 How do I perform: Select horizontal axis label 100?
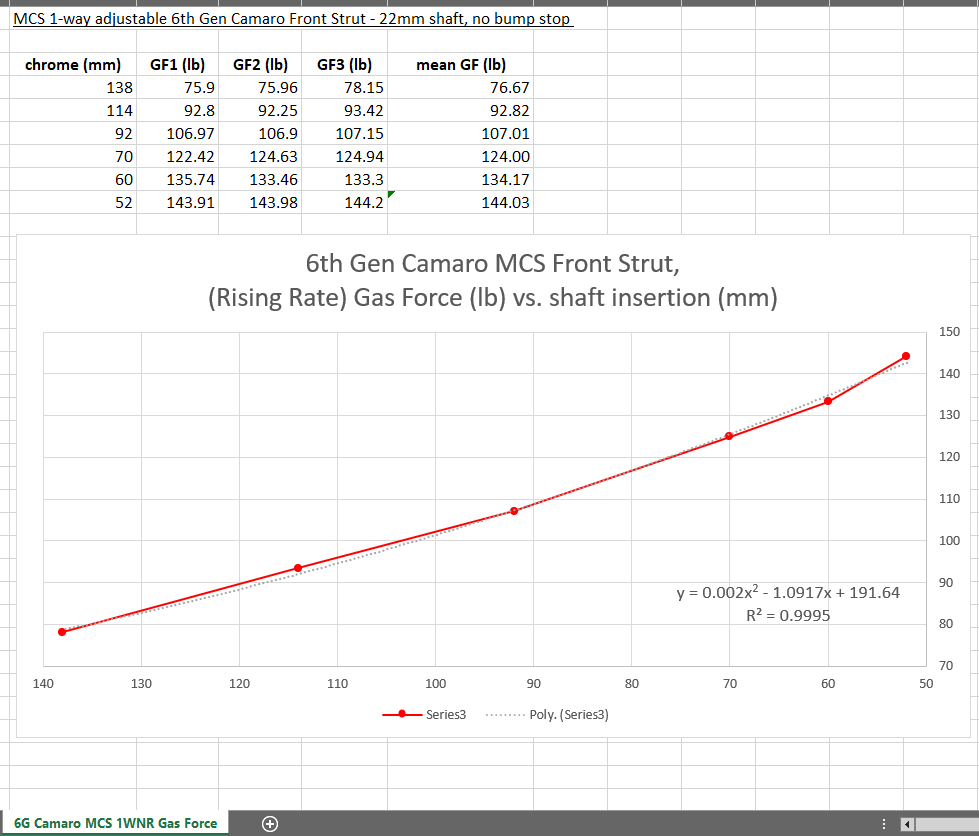(436, 684)
